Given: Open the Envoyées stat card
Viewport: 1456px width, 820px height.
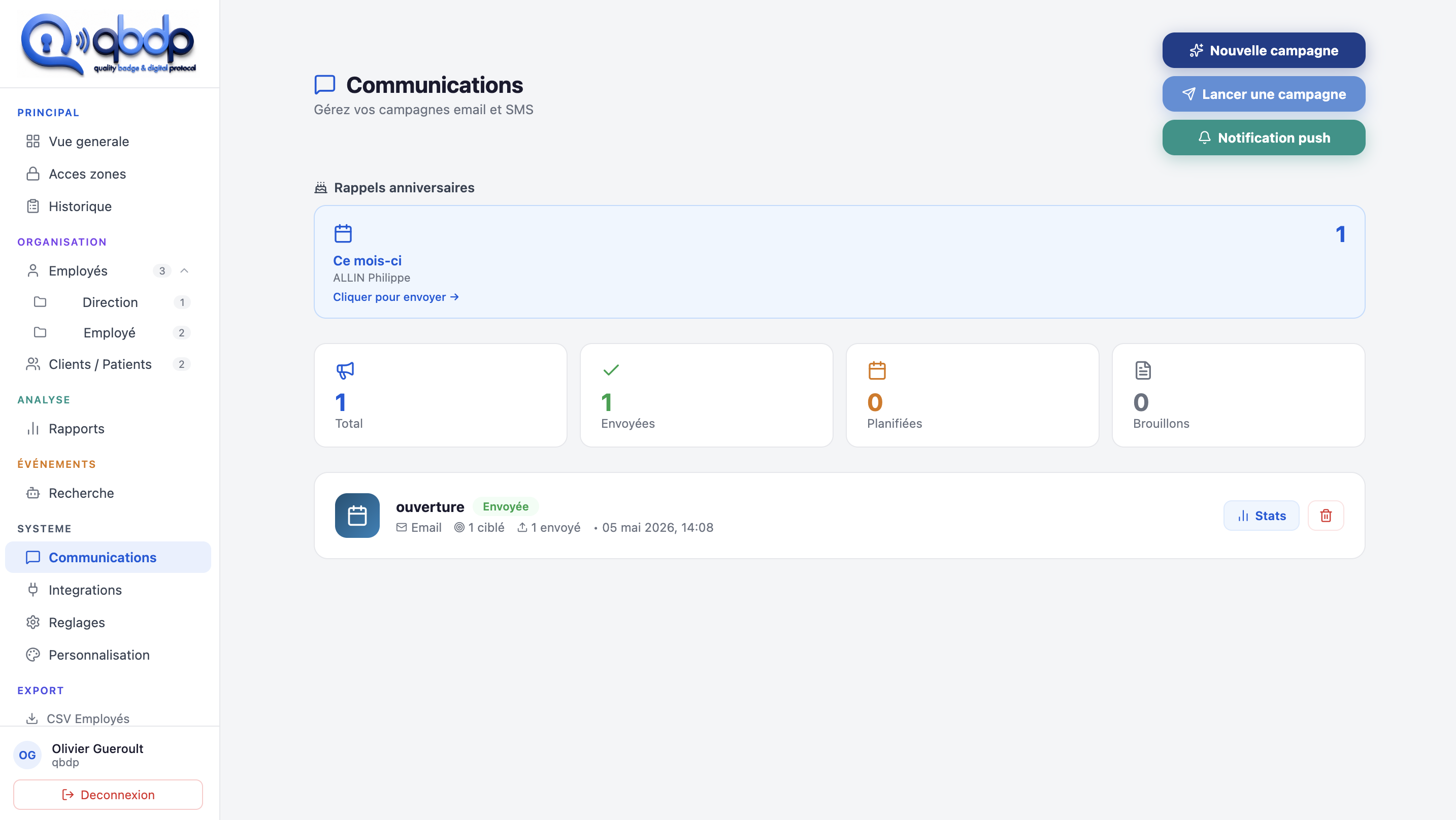Looking at the screenshot, I should click(707, 395).
